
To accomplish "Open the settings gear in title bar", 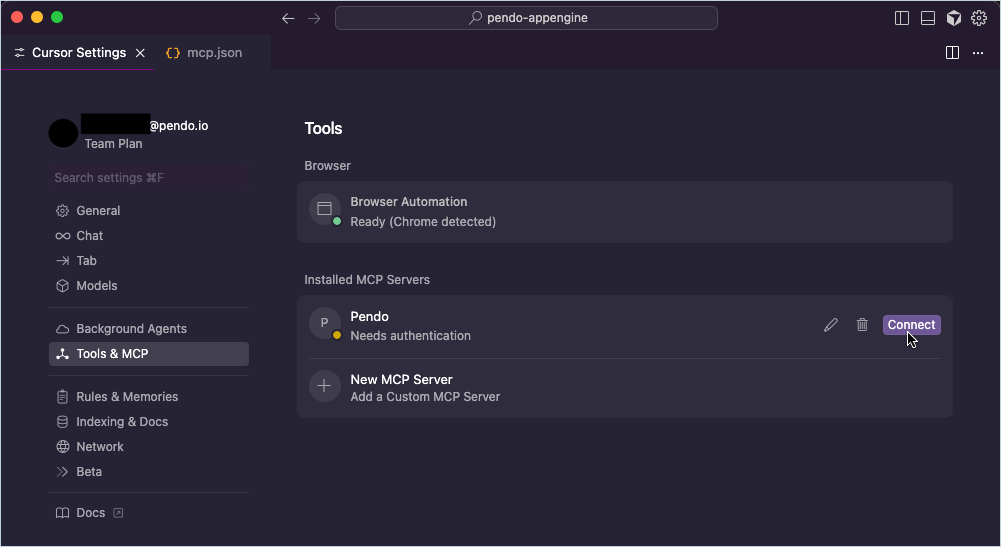I will tap(979, 18).
